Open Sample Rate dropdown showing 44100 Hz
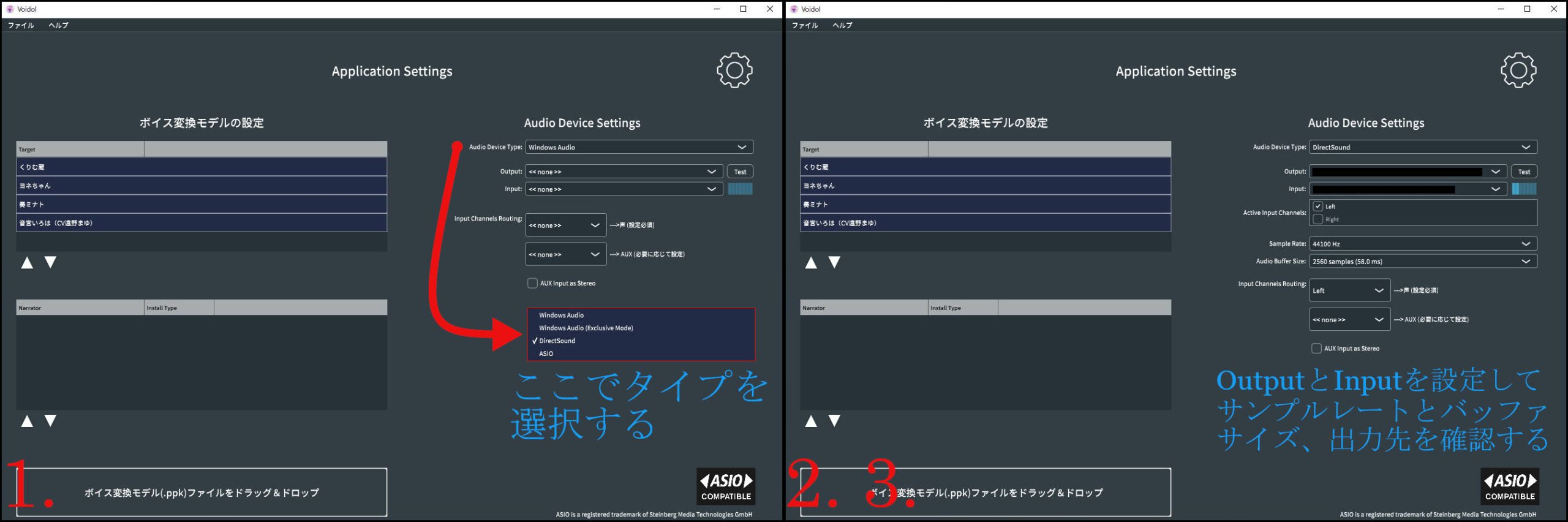The width and height of the screenshot is (1568, 522). 1423,244
